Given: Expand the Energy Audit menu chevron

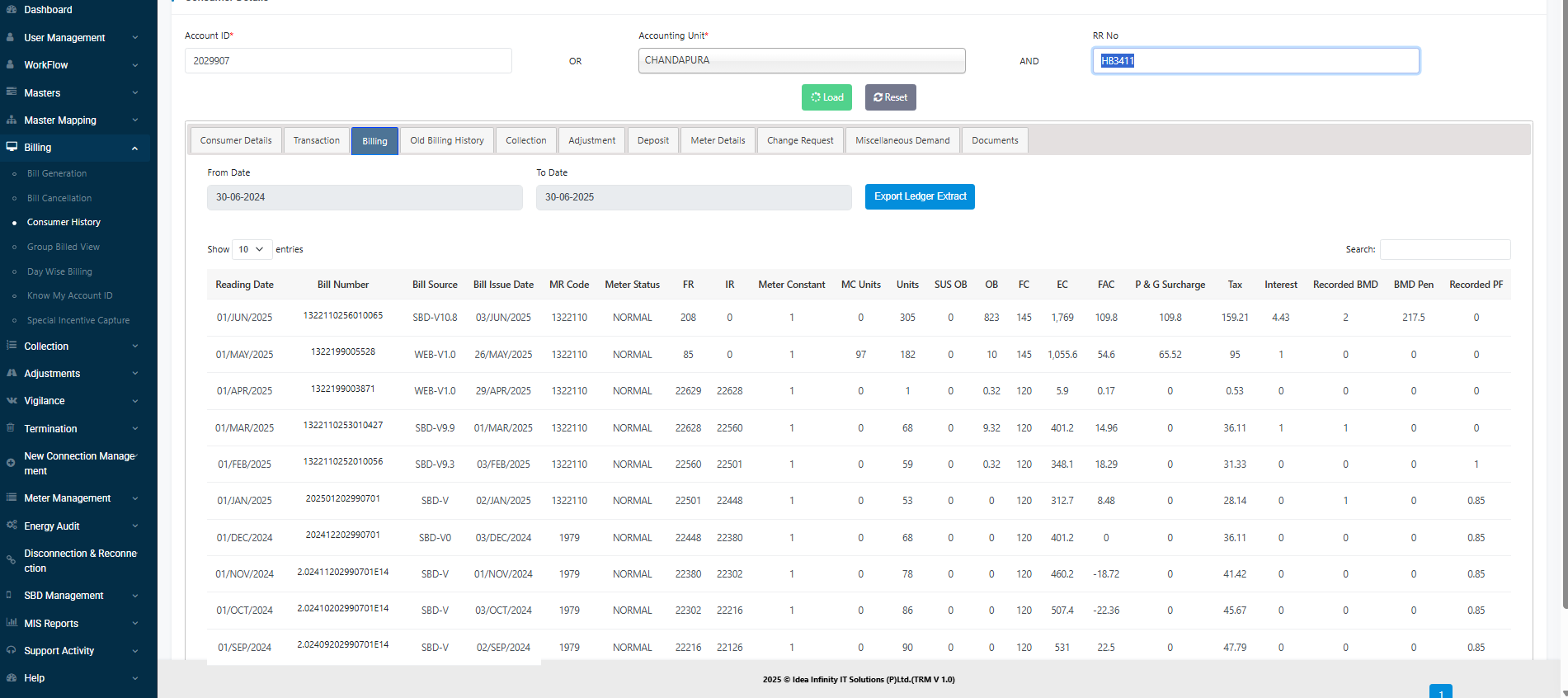Looking at the screenshot, I should coord(135,526).
